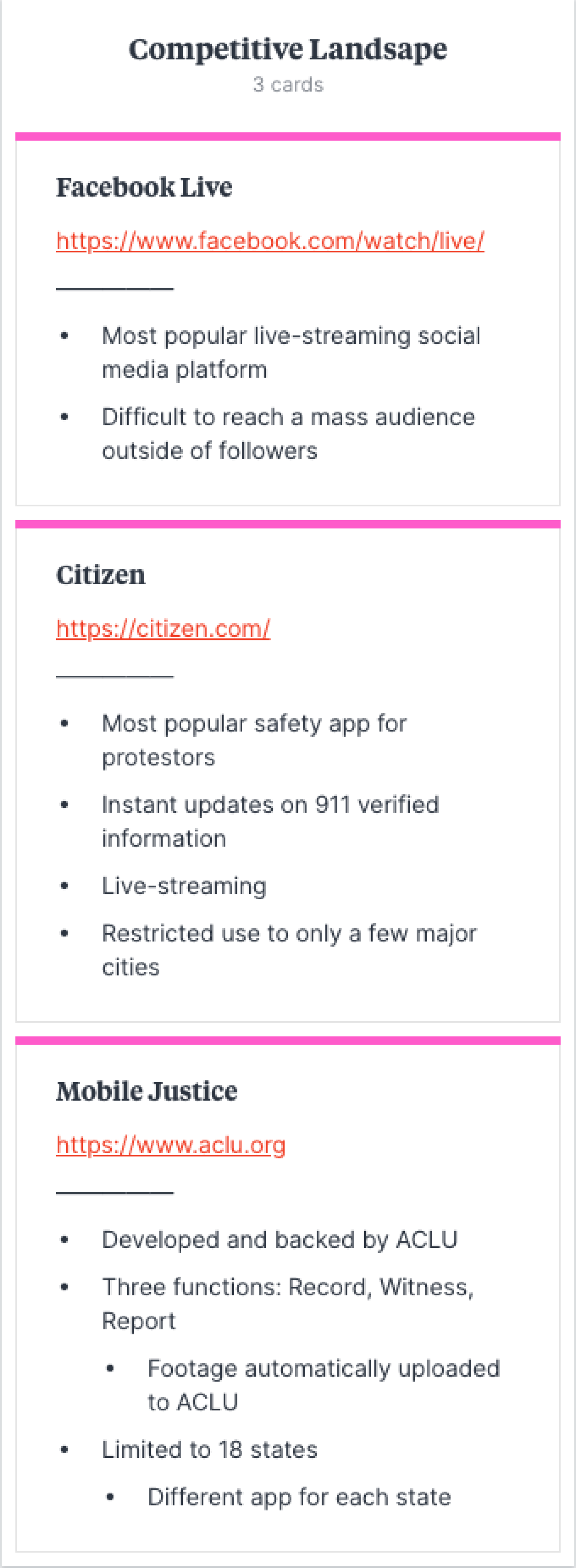Click 'Restricted use to only a few major cities'

(x=289, y=950)
